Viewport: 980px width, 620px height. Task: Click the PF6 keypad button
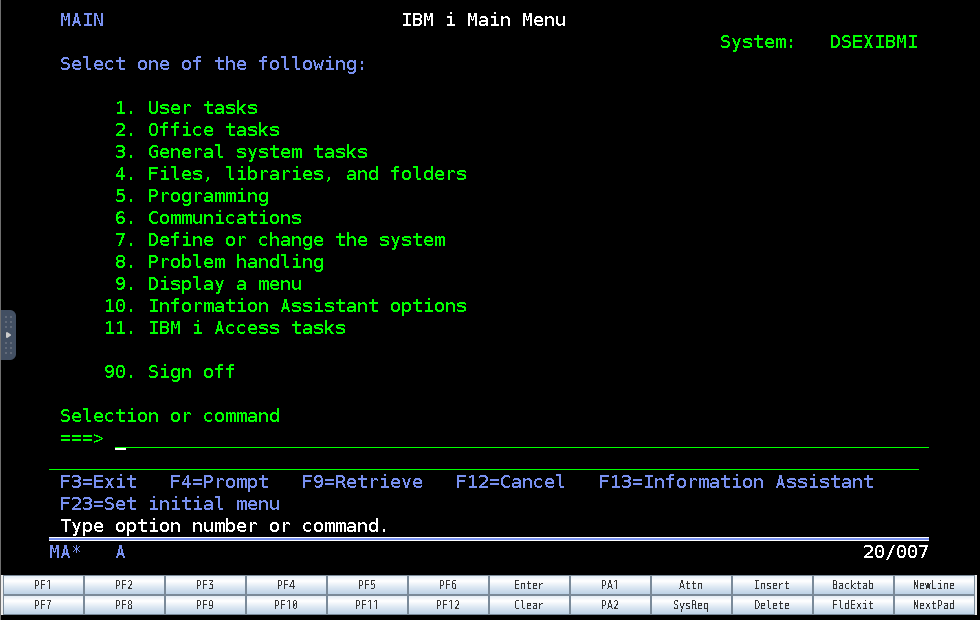click(448, 585)
